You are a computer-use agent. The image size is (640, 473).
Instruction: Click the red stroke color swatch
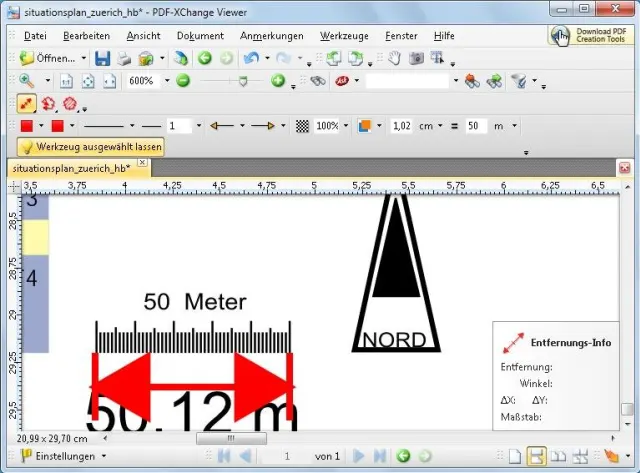click(x=27, y=126)
